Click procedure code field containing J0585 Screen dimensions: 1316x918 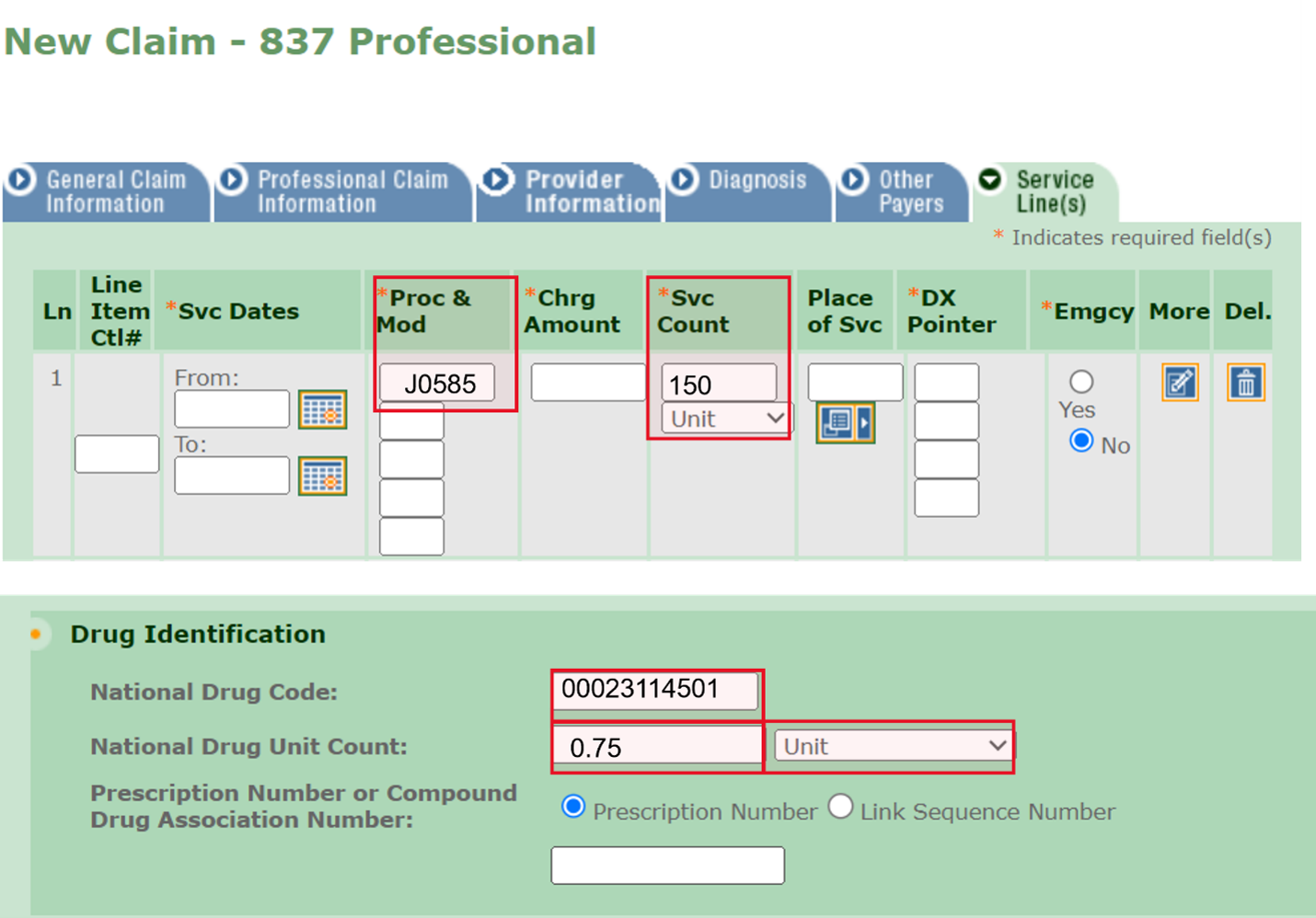click(x=437, y=383)
